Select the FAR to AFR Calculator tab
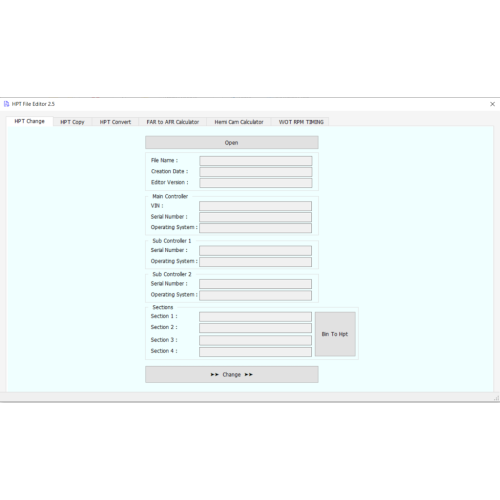This screenshot has width=500, height=500. [173, 122]
